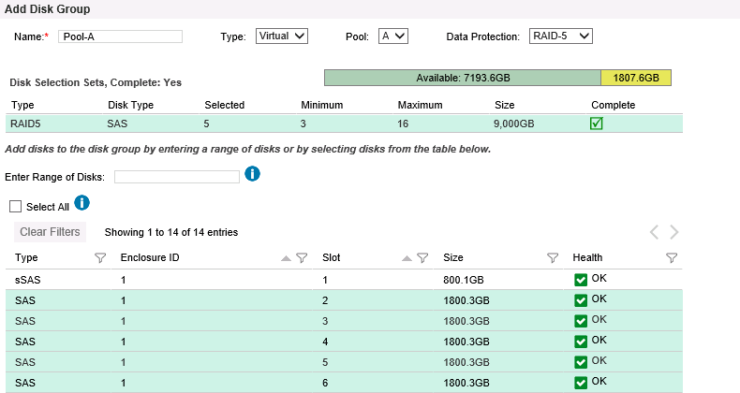740x393 pixels.
Task: Click the RAID5 type cell in selection sets
Action: [25, 124]
